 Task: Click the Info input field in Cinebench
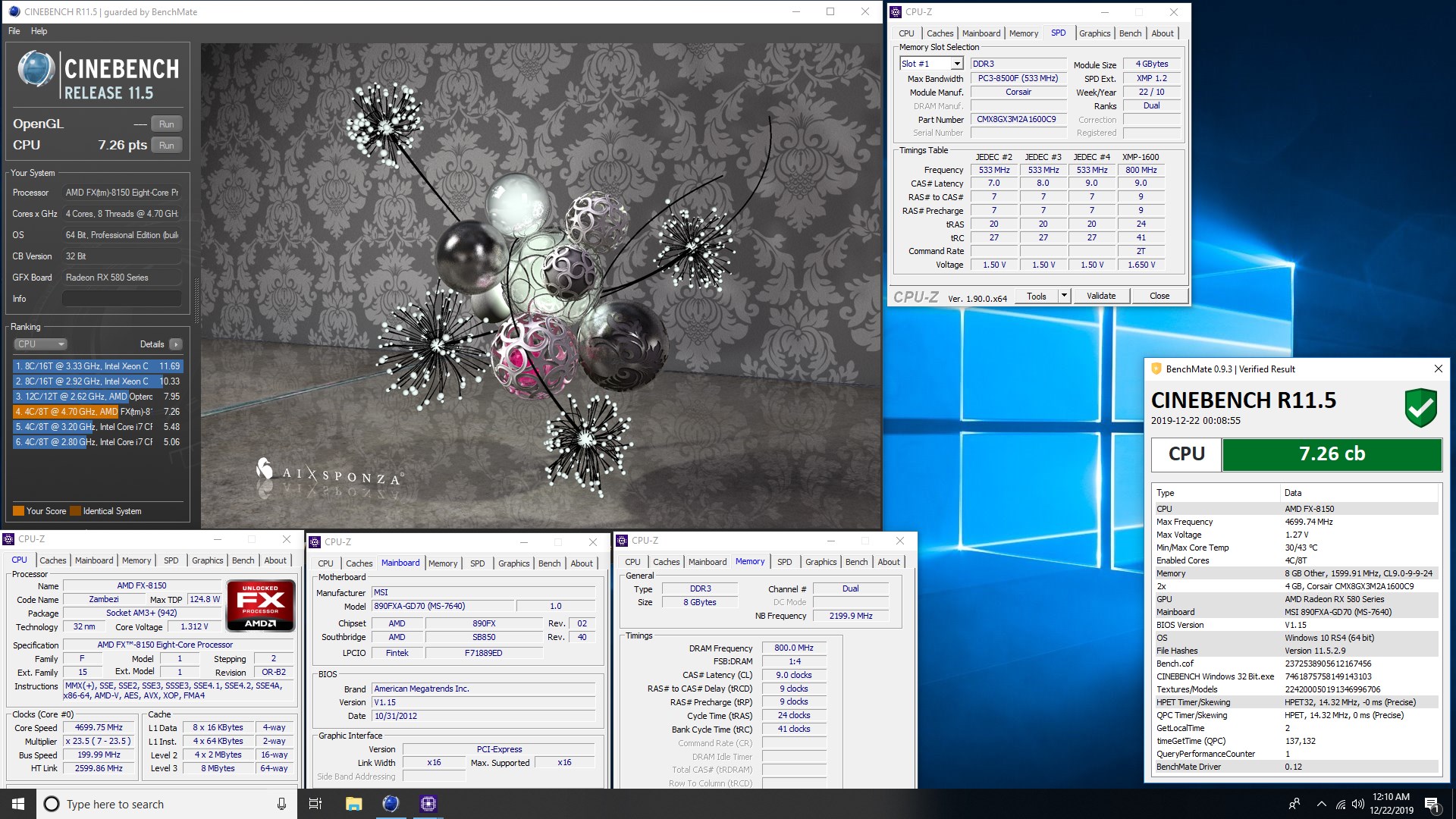[122, 299]
